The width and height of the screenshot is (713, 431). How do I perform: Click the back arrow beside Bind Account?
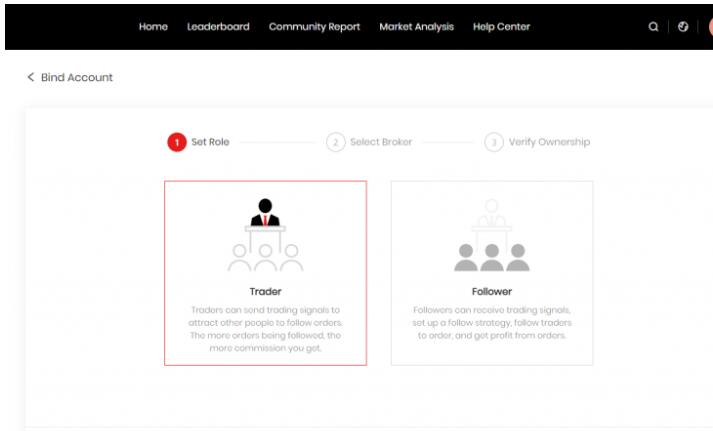click(31, 77)
